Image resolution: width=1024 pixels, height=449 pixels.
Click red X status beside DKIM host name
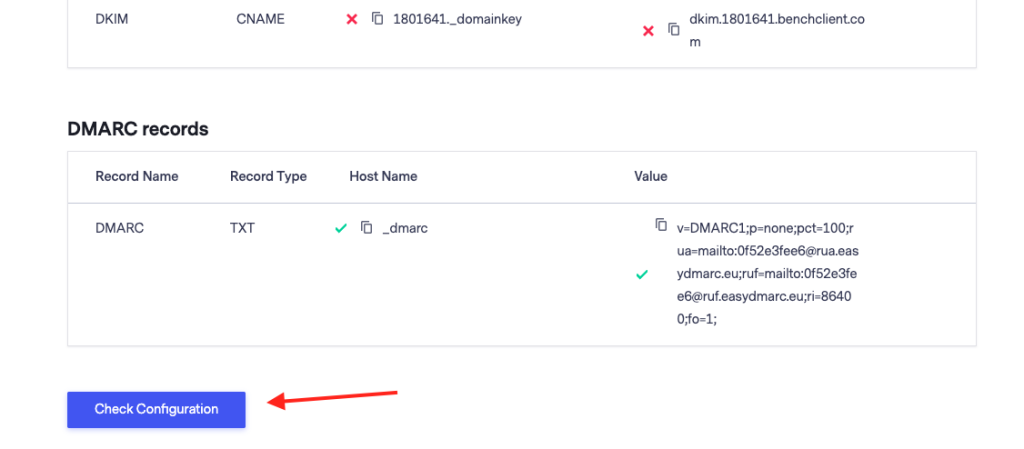click(351, 19)
